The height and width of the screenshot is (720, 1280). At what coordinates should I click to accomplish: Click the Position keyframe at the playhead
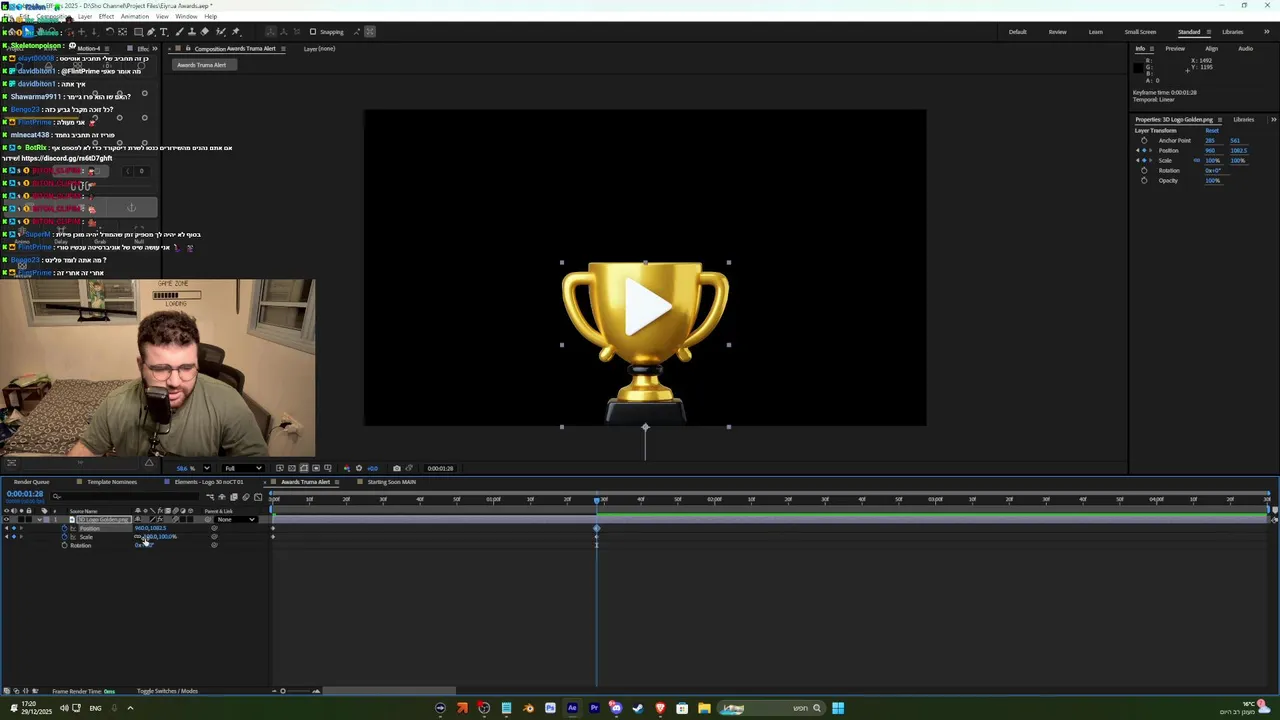[x=597, y=528]
